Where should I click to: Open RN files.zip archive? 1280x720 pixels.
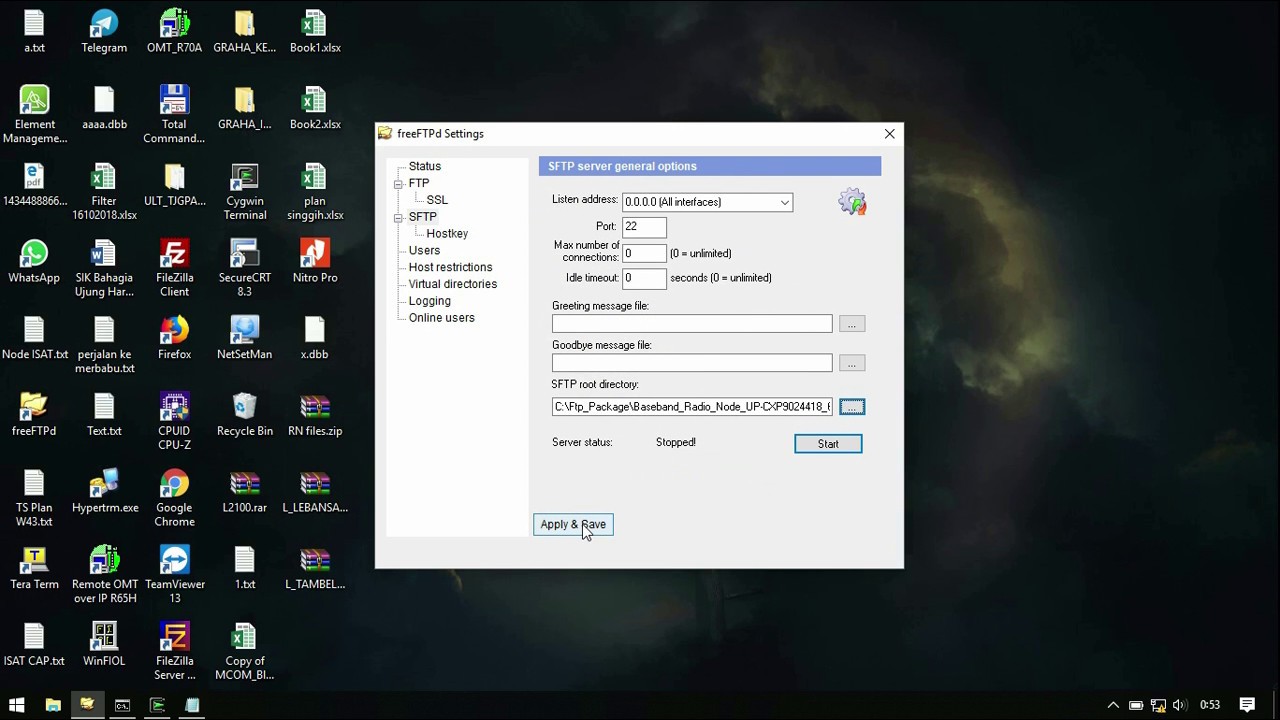(315, 415)
